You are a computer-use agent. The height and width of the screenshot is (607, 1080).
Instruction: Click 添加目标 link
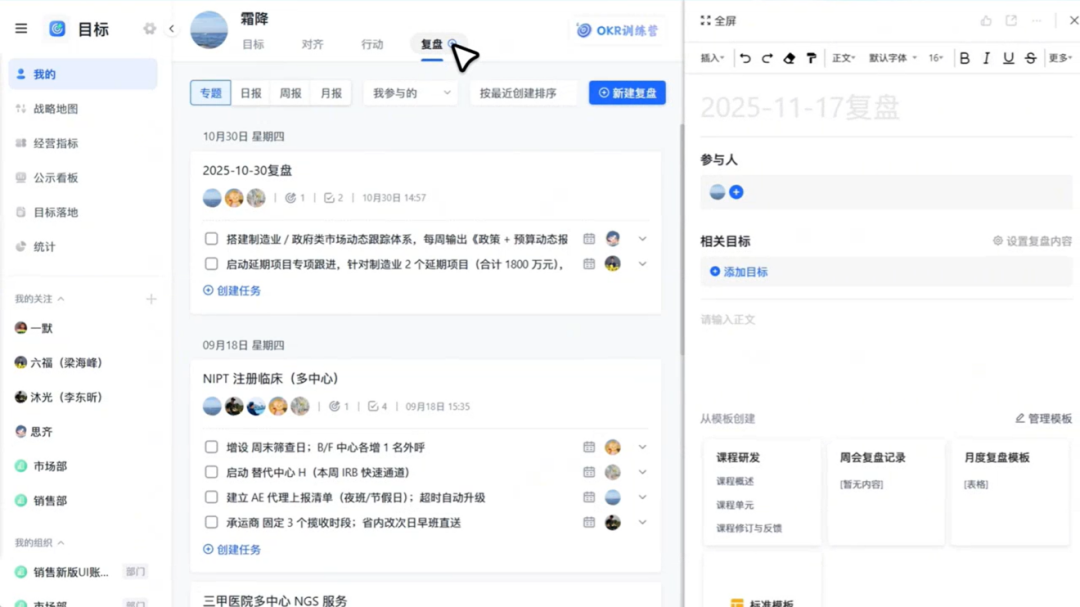coord(738,272)
